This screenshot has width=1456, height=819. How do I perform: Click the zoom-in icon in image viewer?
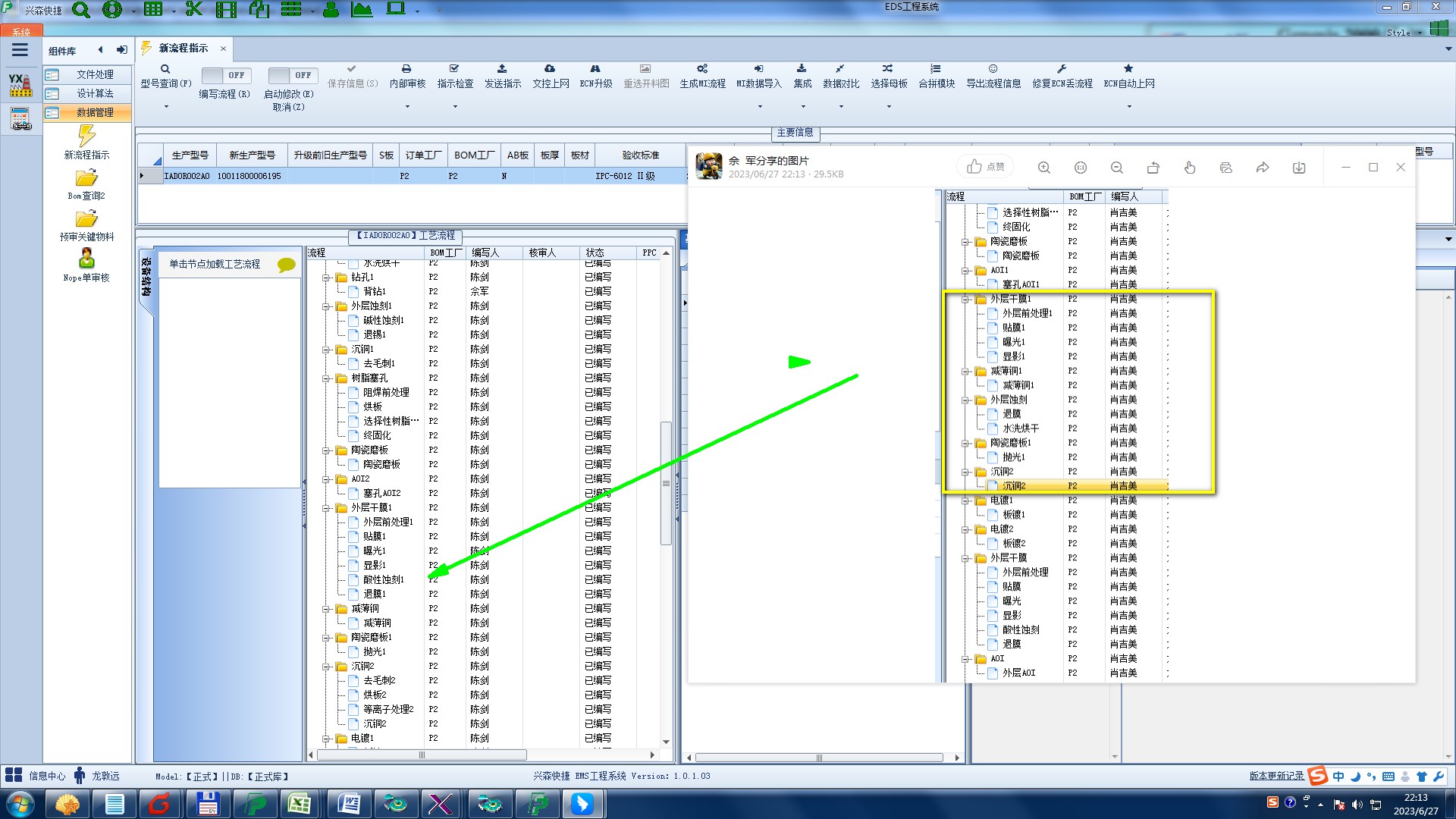pyautogui.click(x=1044, y=168)
